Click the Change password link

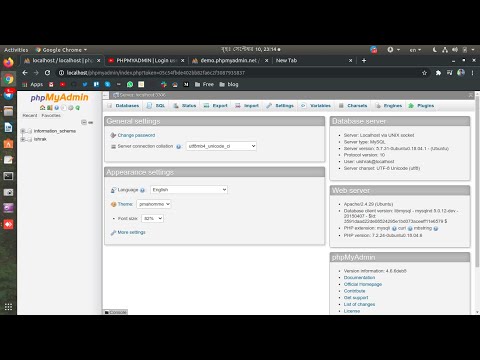pos(136,135)
